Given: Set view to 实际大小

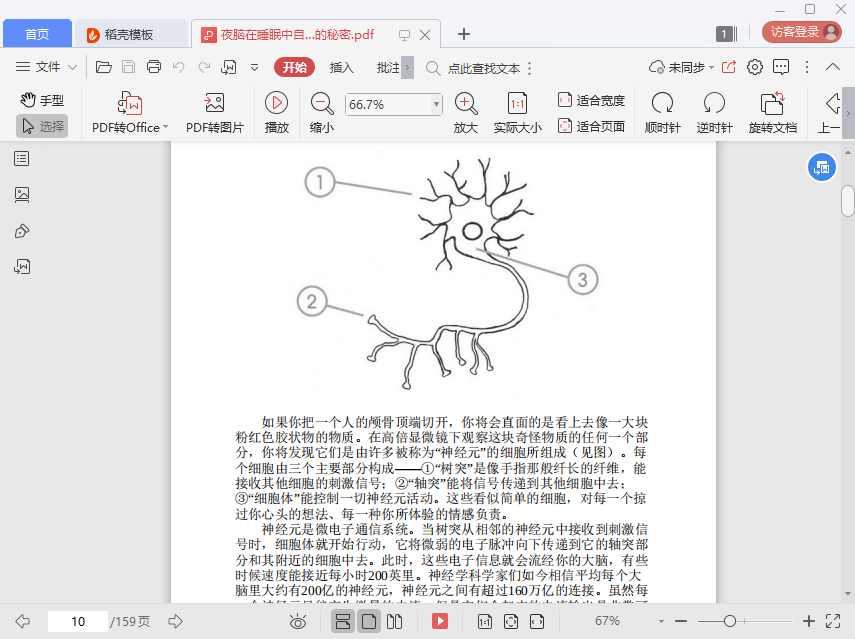Looking at the screenshot, I should tap(517, 113).
